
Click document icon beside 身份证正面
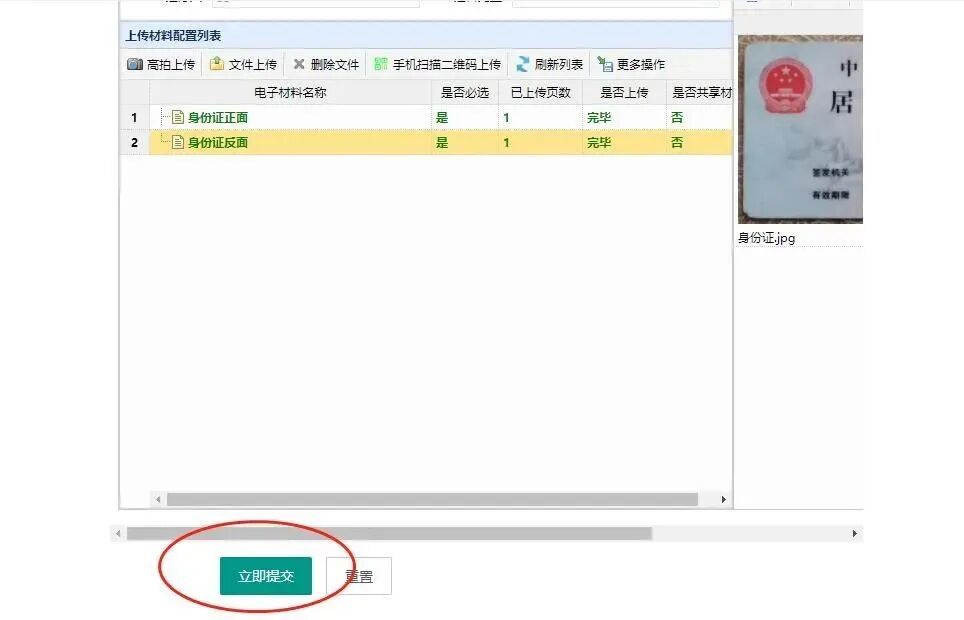tap(178, 117)
